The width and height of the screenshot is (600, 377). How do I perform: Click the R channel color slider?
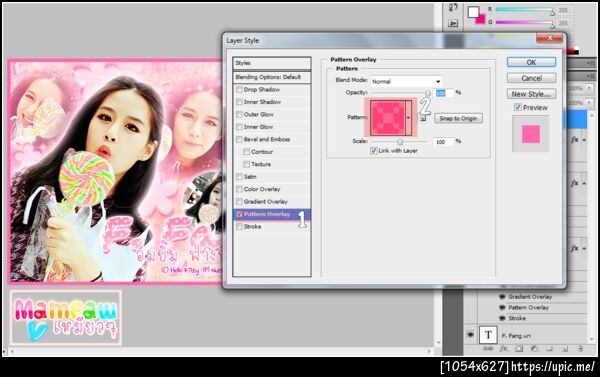(x=524, y=10)
